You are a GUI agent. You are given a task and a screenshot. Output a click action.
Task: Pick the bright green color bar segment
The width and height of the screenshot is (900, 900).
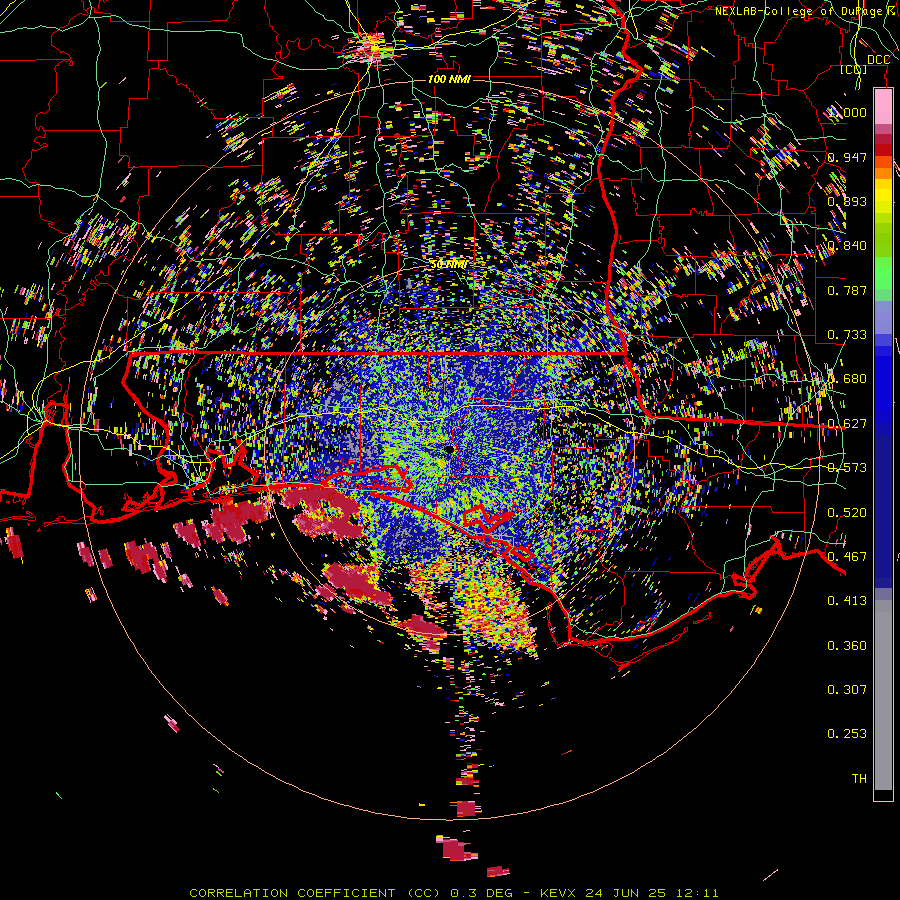883,274
